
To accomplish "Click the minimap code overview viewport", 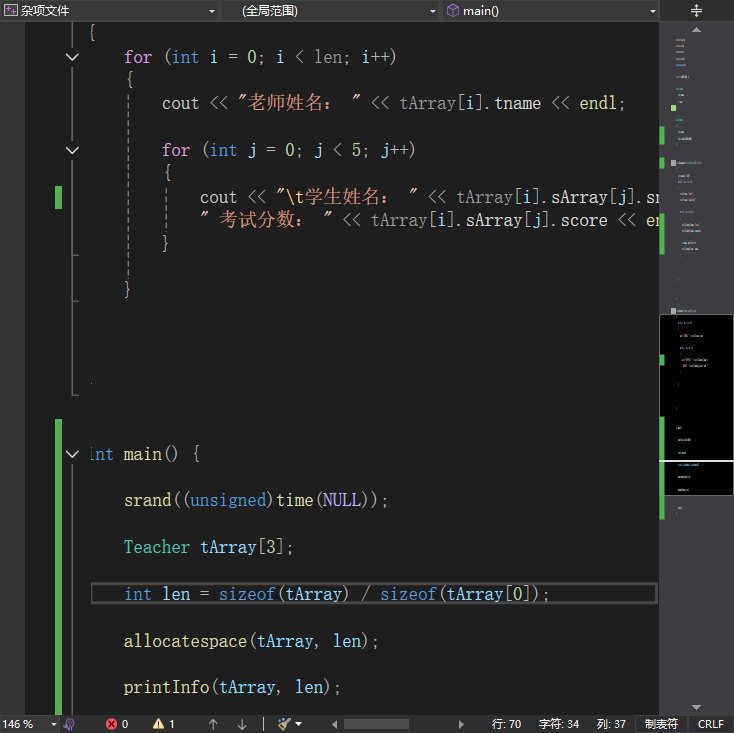I will point(696,404).
